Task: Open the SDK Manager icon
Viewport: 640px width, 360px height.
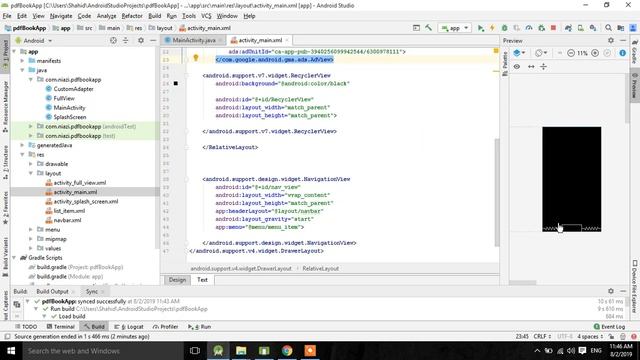Action: [593, 28]
